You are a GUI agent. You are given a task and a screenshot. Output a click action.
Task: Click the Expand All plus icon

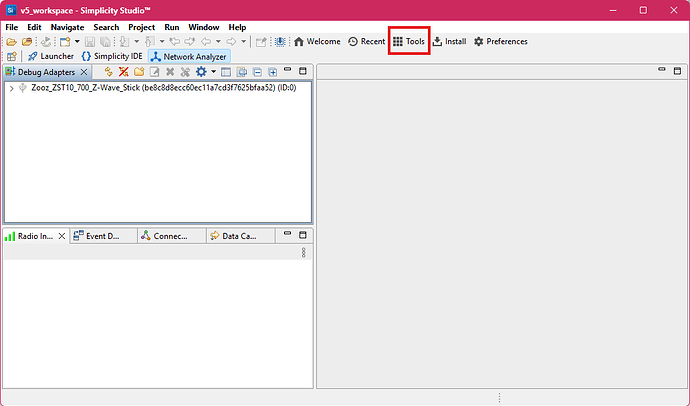click(x=273, y=72)
